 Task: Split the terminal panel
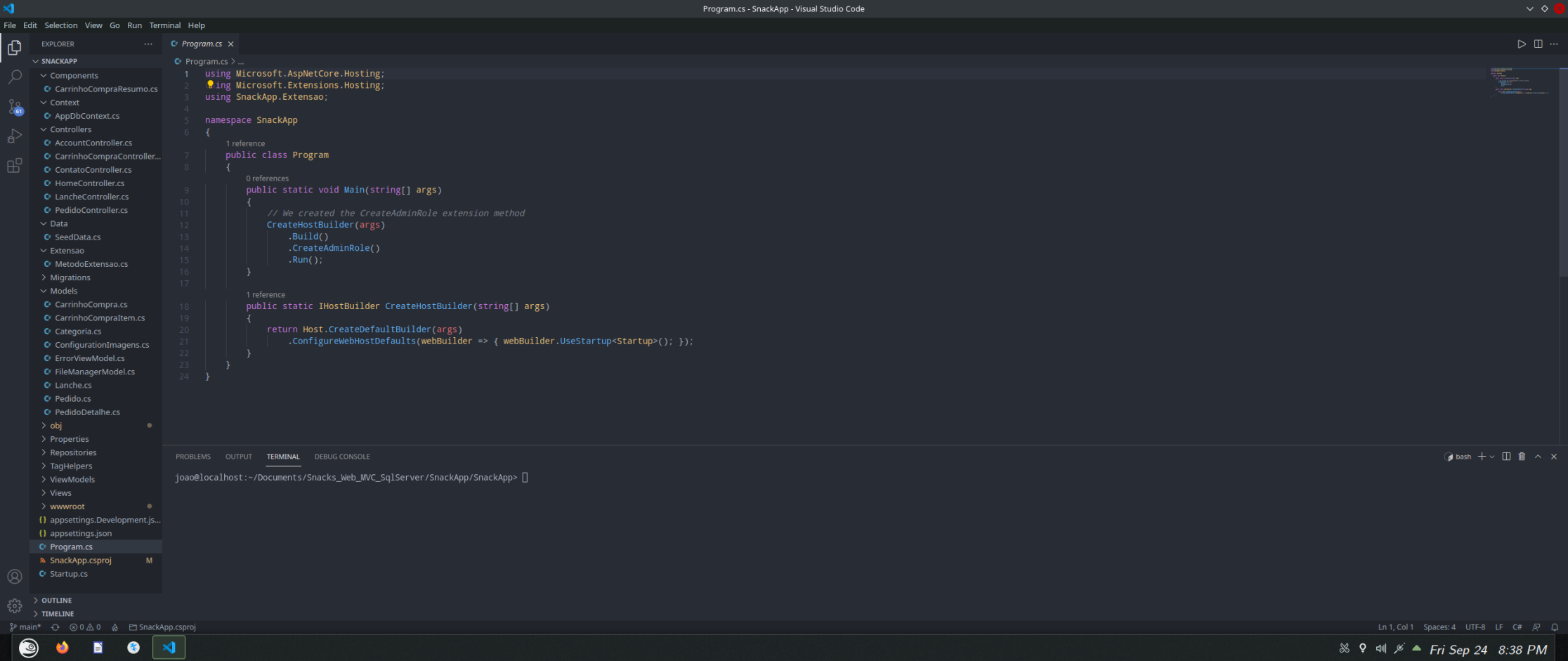1506,457
